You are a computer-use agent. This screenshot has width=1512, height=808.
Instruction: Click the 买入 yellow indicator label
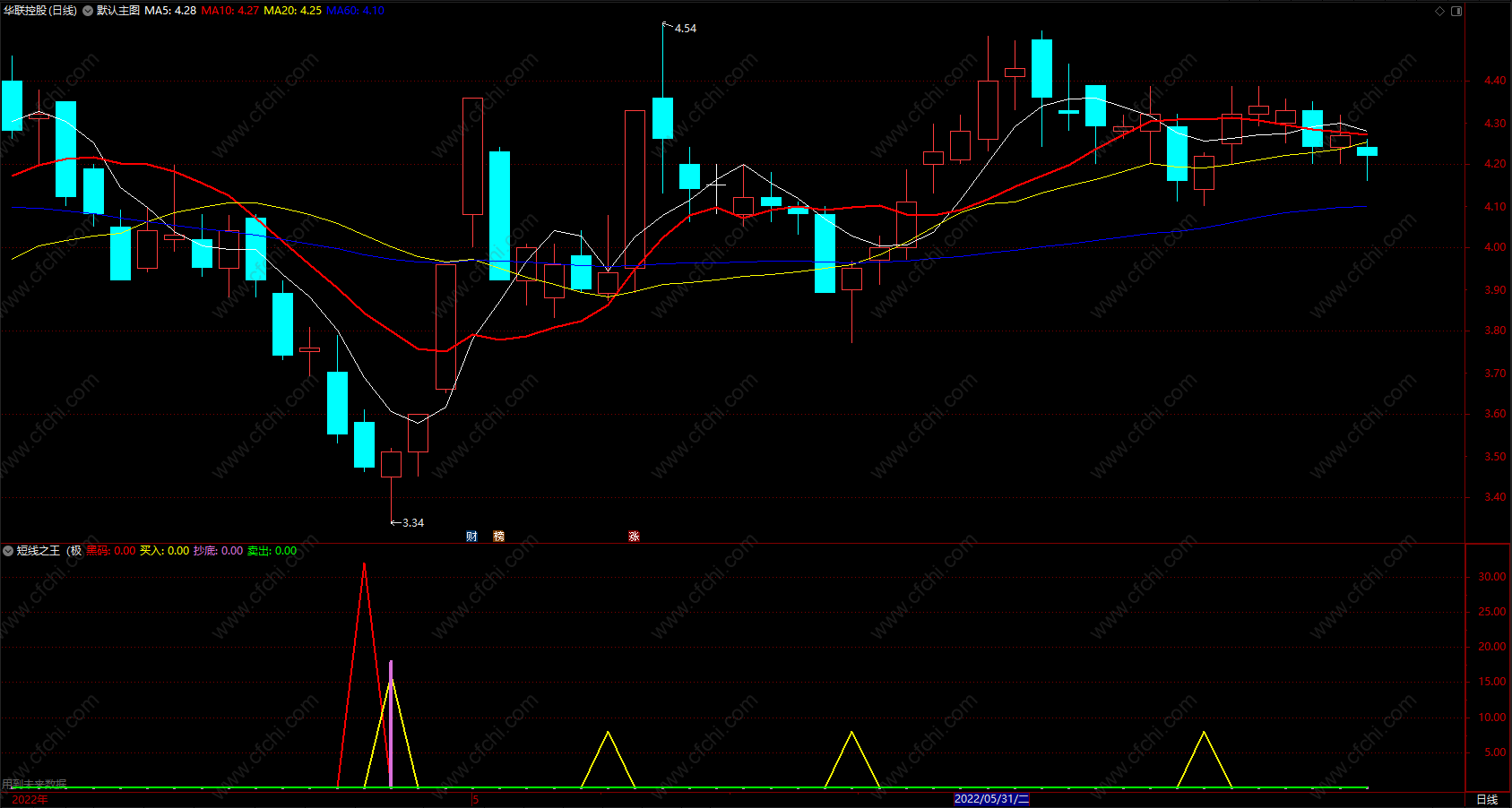pyautogui.click(x=165, y=551)
